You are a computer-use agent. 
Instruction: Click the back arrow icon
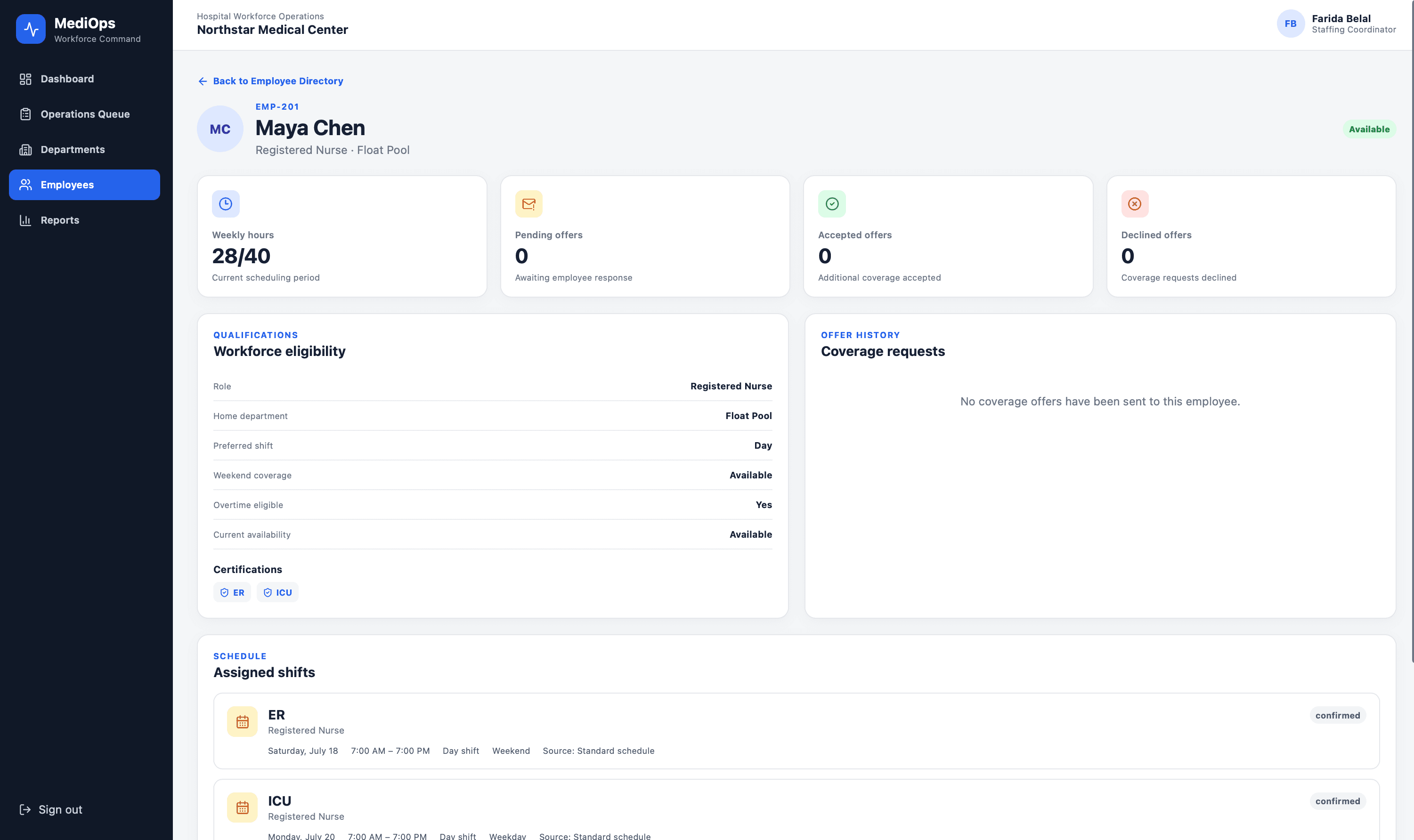click(x=203, y=81)
